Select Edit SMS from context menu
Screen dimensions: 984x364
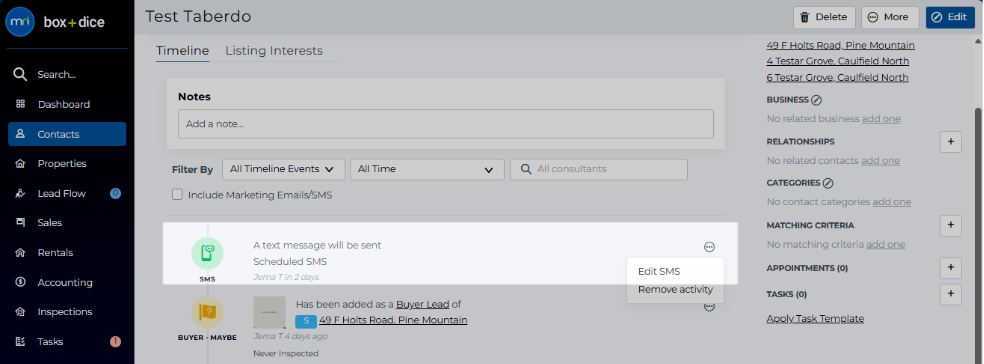tap(659, 272)
